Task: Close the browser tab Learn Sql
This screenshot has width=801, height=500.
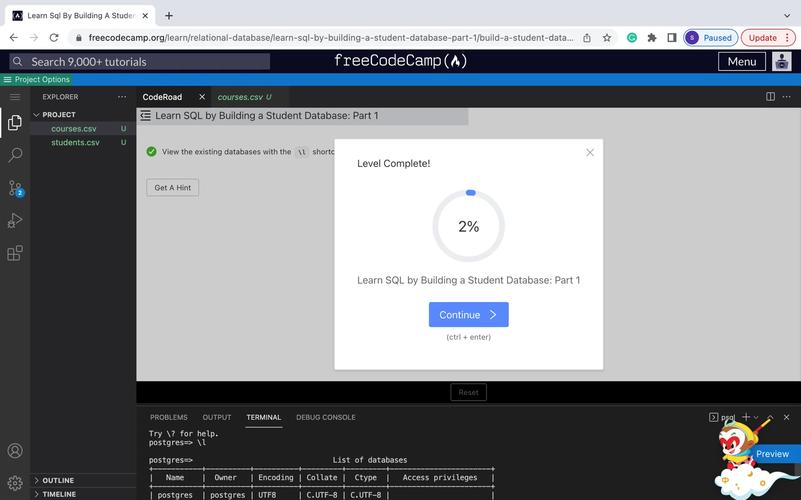Action: pos(145,16)
